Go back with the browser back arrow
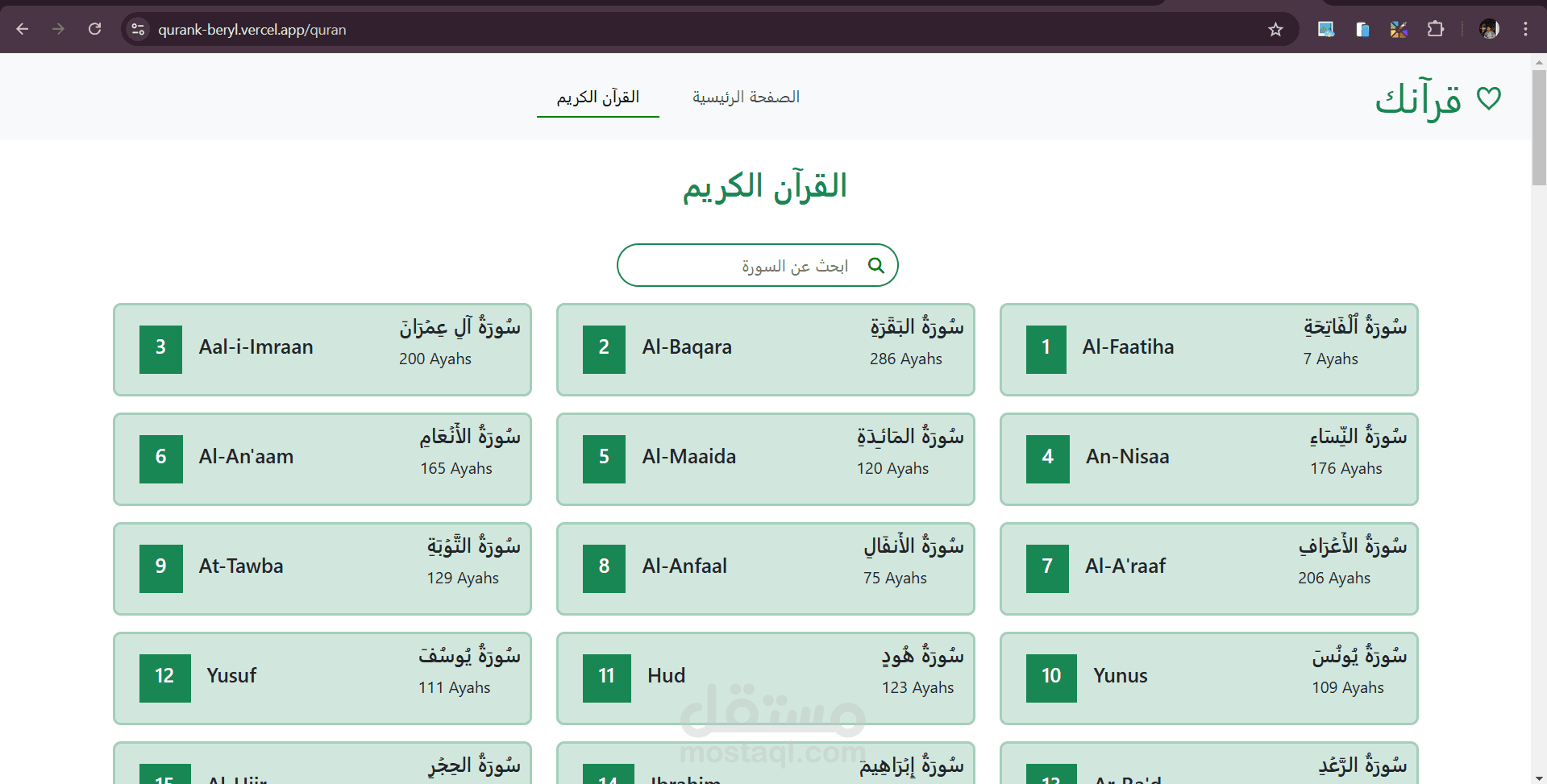Image resolution: width=1547 pixels, height=784 pixels. (x=23, y=29)
